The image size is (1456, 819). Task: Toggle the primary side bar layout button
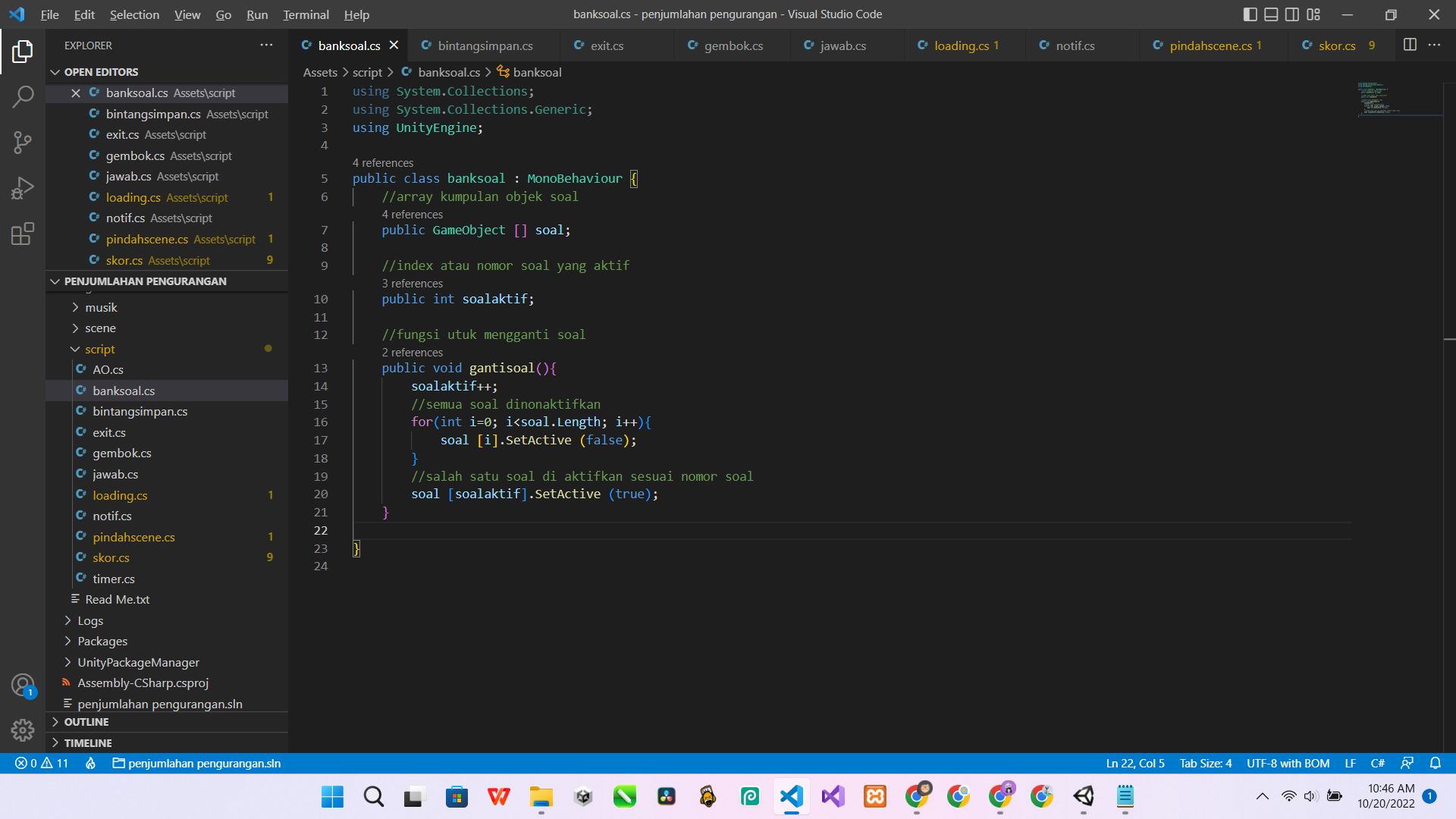[1250, 14]
